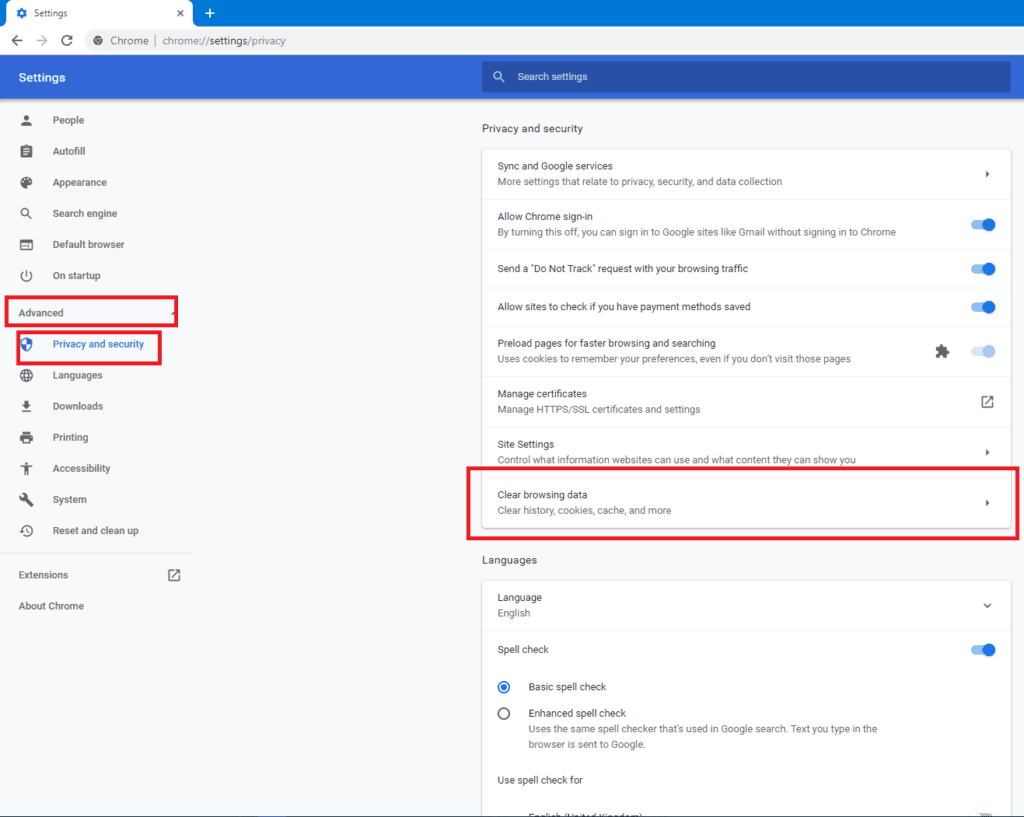The width and height of the screenshot is (1024, 817).
Task: Turn off the Do Not Track toggle
Action: (x=983, y=269)
